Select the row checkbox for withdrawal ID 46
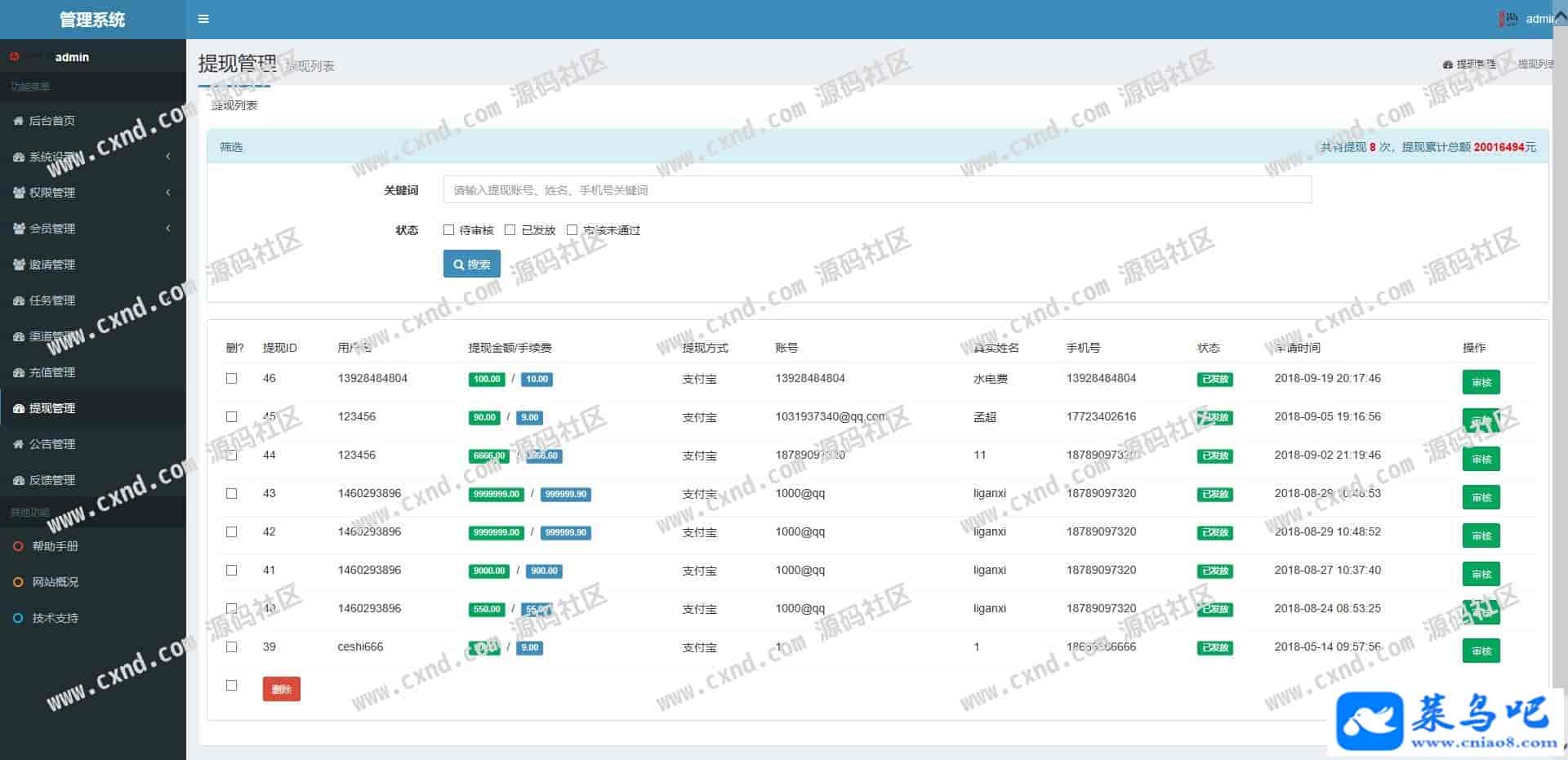The image size is (1568, 760). tap(232, 379)
